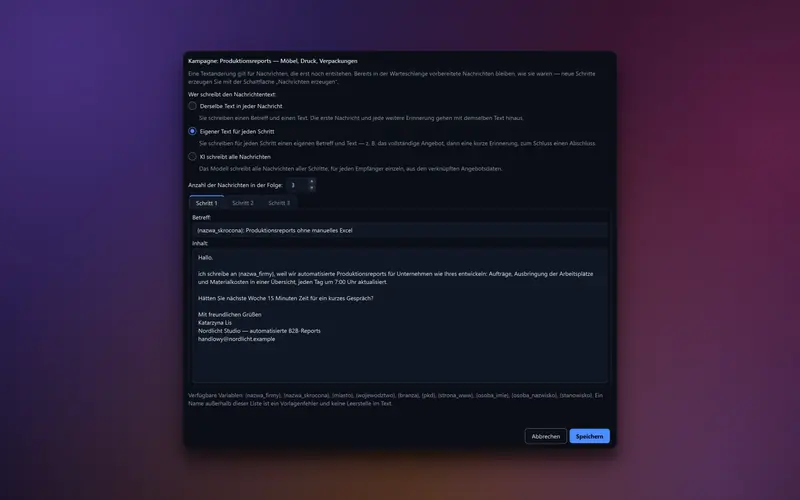Click the 'Inhalt:' label
Screen dimensions: 800x500
200,243
